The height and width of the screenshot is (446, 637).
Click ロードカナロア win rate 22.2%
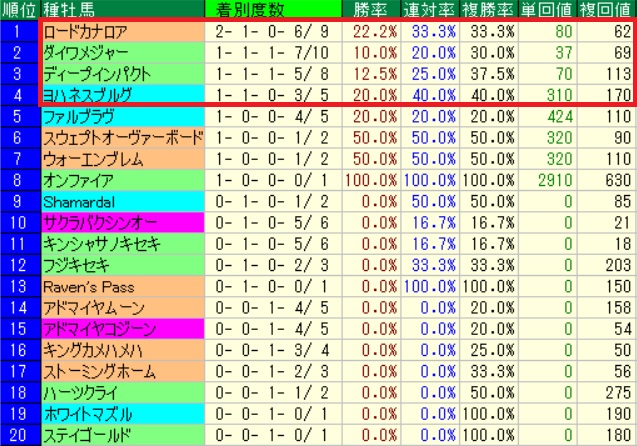(371, 31)
